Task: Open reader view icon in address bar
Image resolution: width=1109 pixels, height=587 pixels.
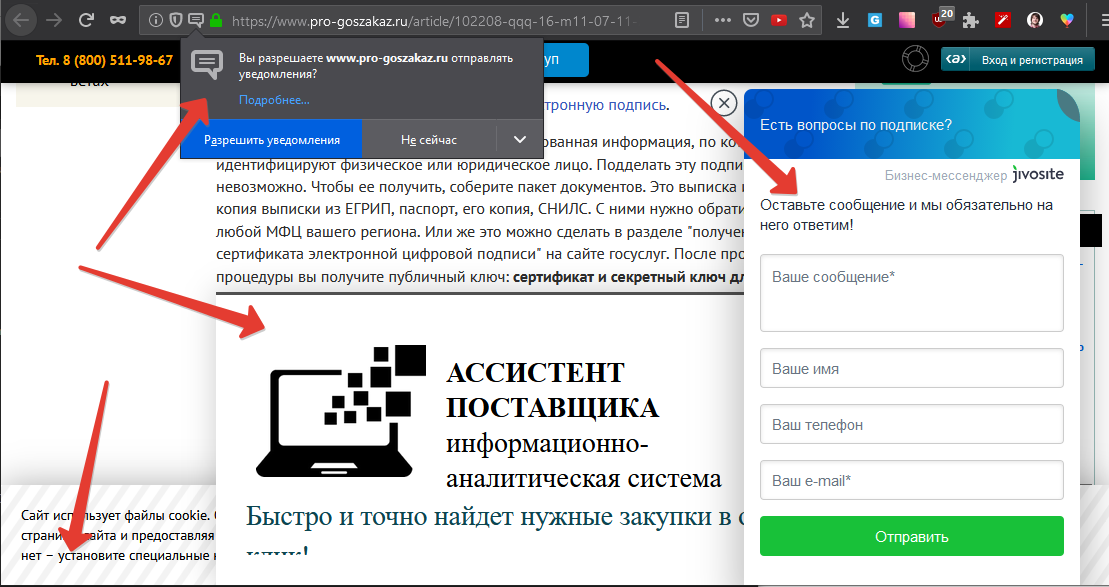Action: (x=681, y=19)
